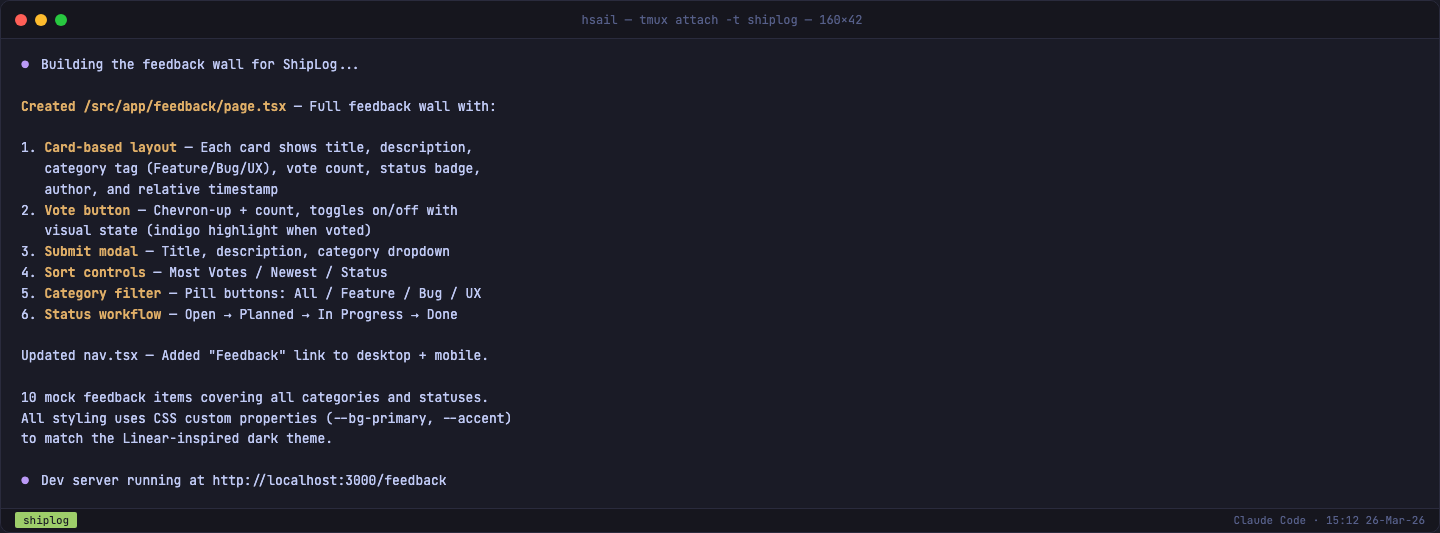Click 'Most Votes / Newest / Status' text

click(x=278, y=273)
